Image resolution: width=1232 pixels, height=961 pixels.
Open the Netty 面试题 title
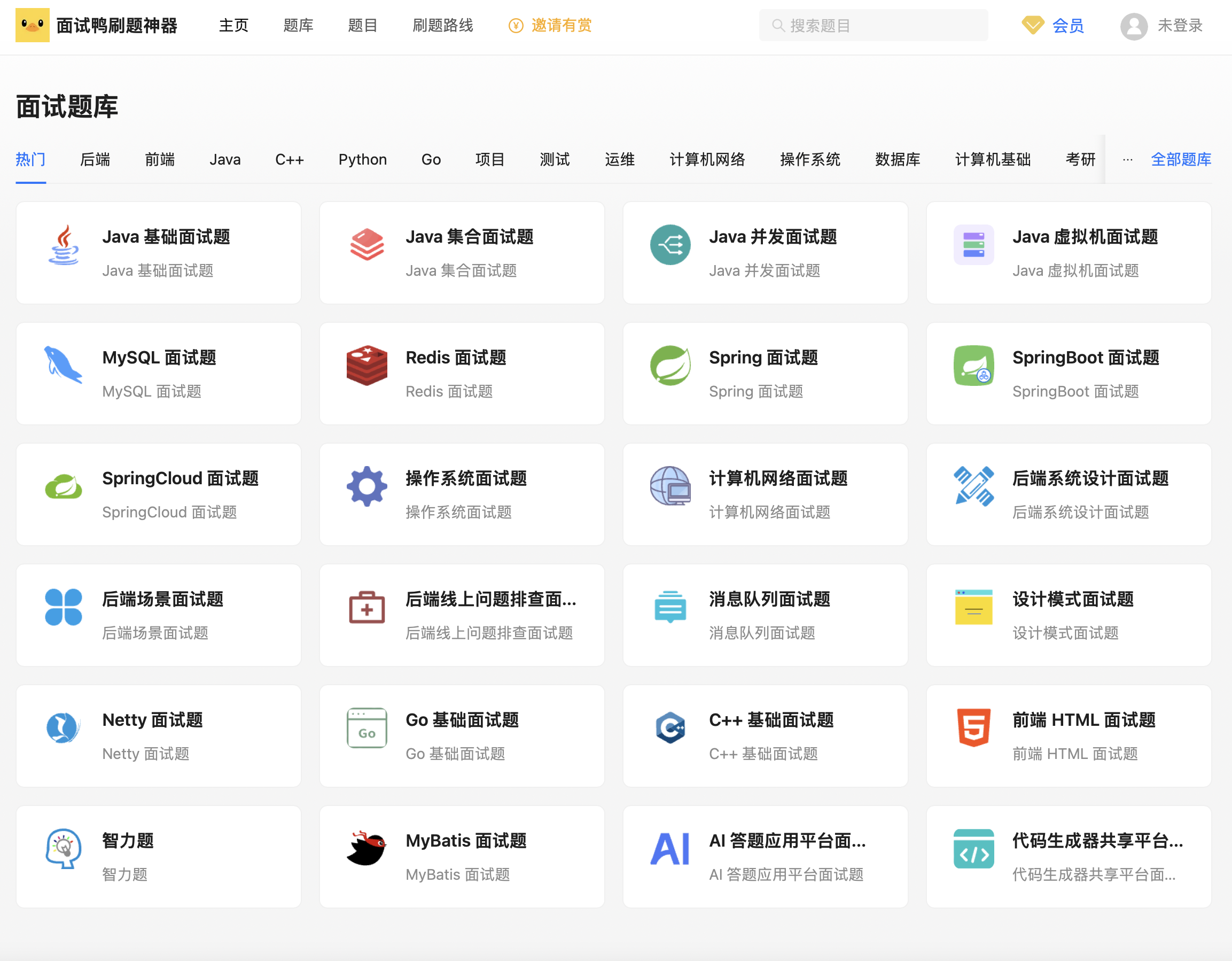tap(152, 719)
